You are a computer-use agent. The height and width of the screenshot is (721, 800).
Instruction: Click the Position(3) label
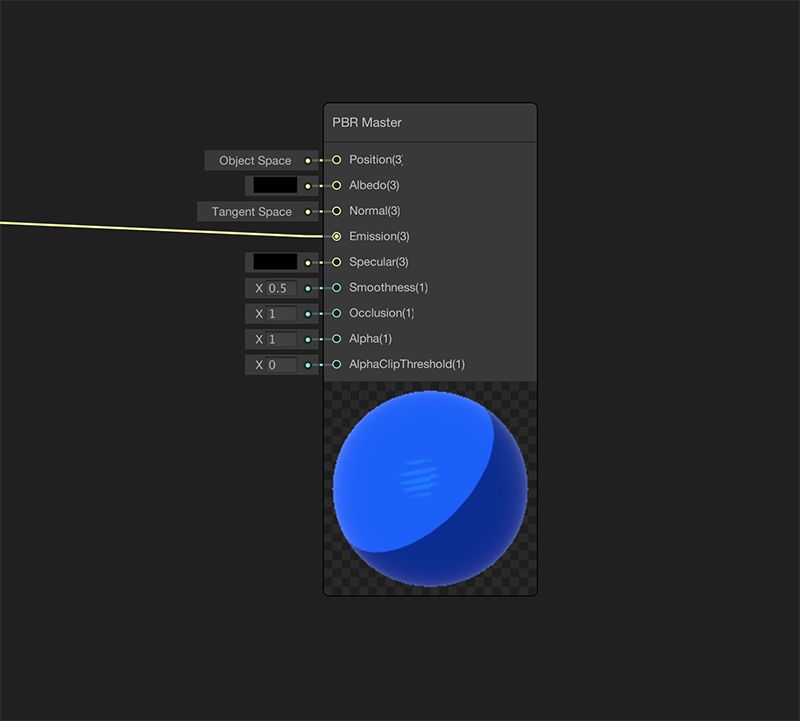click(x=376, y=160)
